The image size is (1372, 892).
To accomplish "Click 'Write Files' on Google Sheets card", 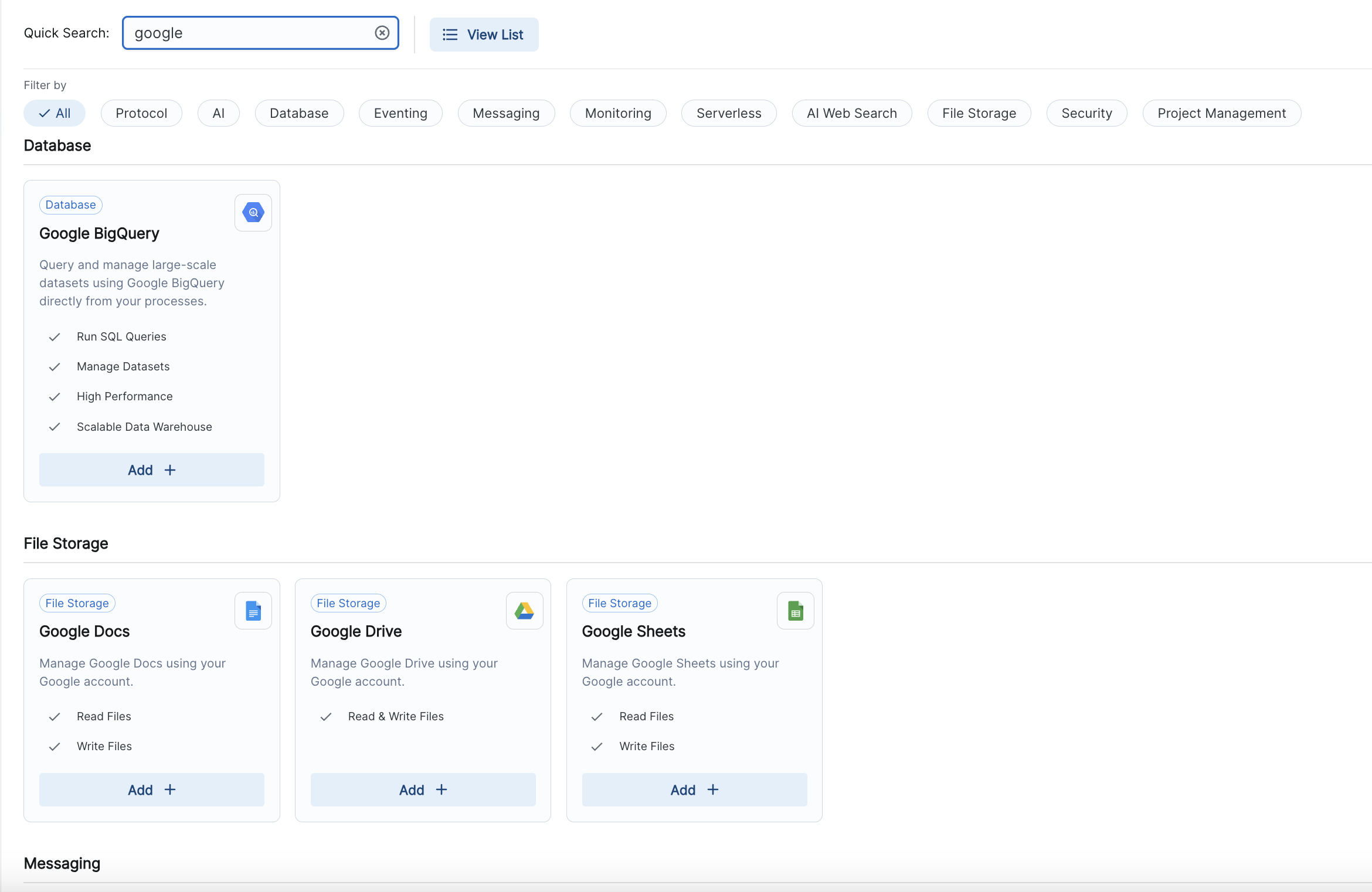I will click(x=647, y=747).
